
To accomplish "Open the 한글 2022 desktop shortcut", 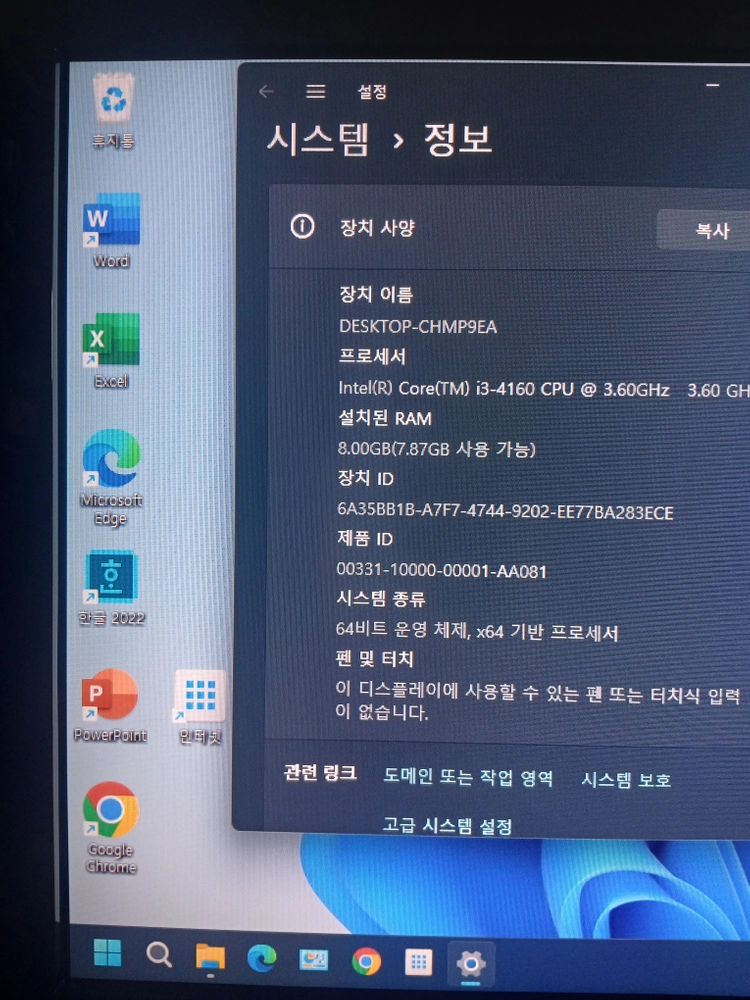I will point(111,588).
